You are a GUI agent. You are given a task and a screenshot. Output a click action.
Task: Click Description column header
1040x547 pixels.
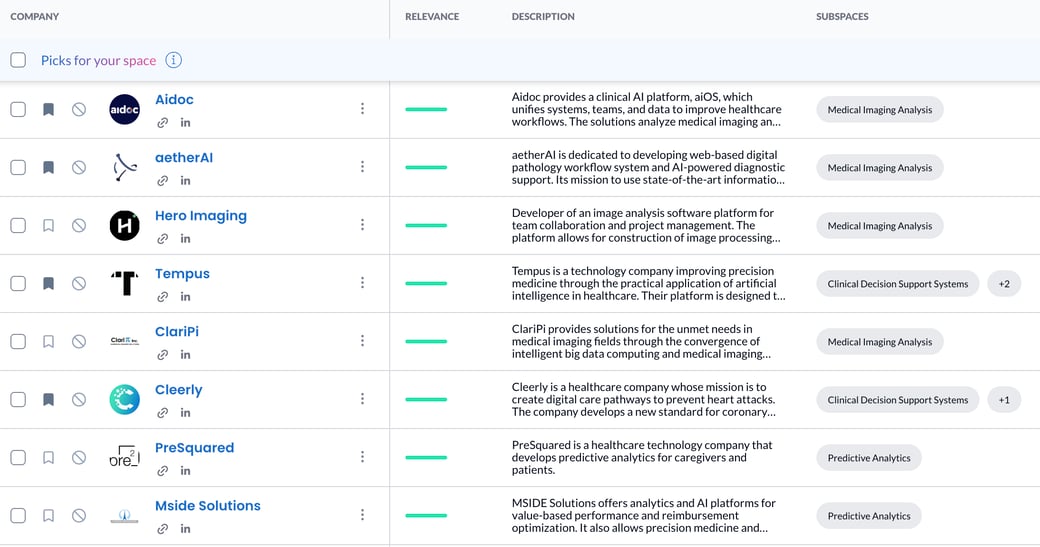(x=543, y=17)
